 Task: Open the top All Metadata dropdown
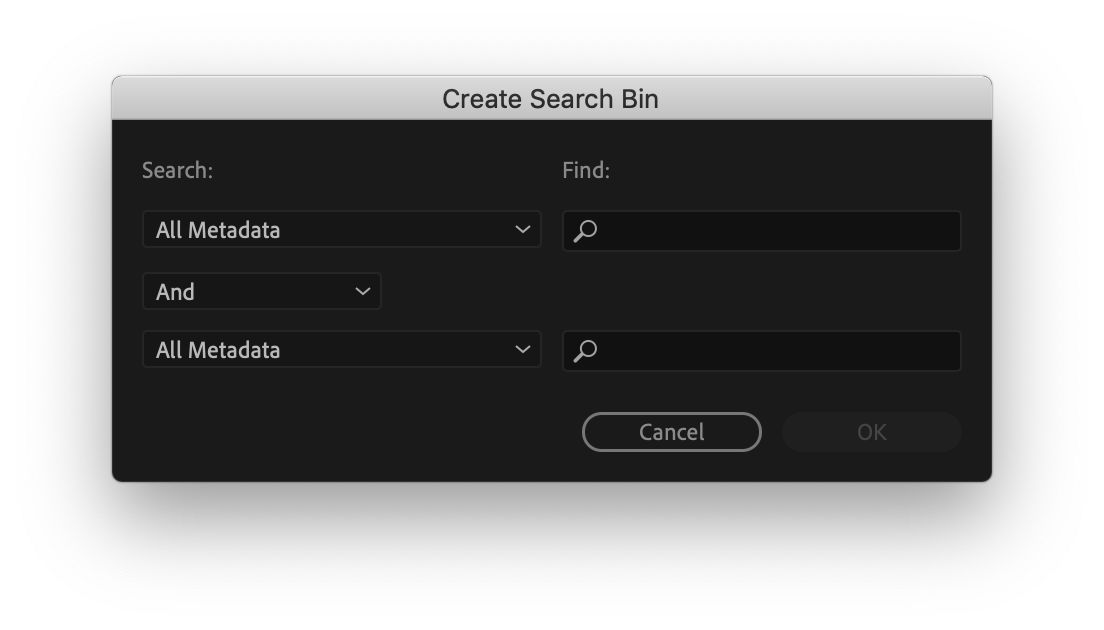click(x=340, y=230)
